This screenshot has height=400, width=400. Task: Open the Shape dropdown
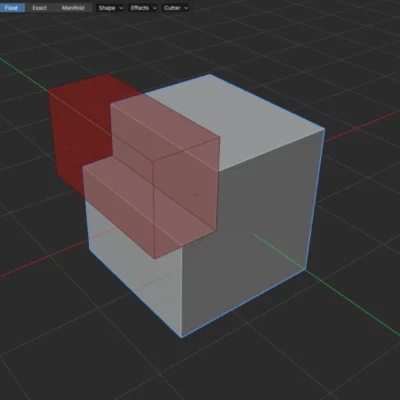111,8
